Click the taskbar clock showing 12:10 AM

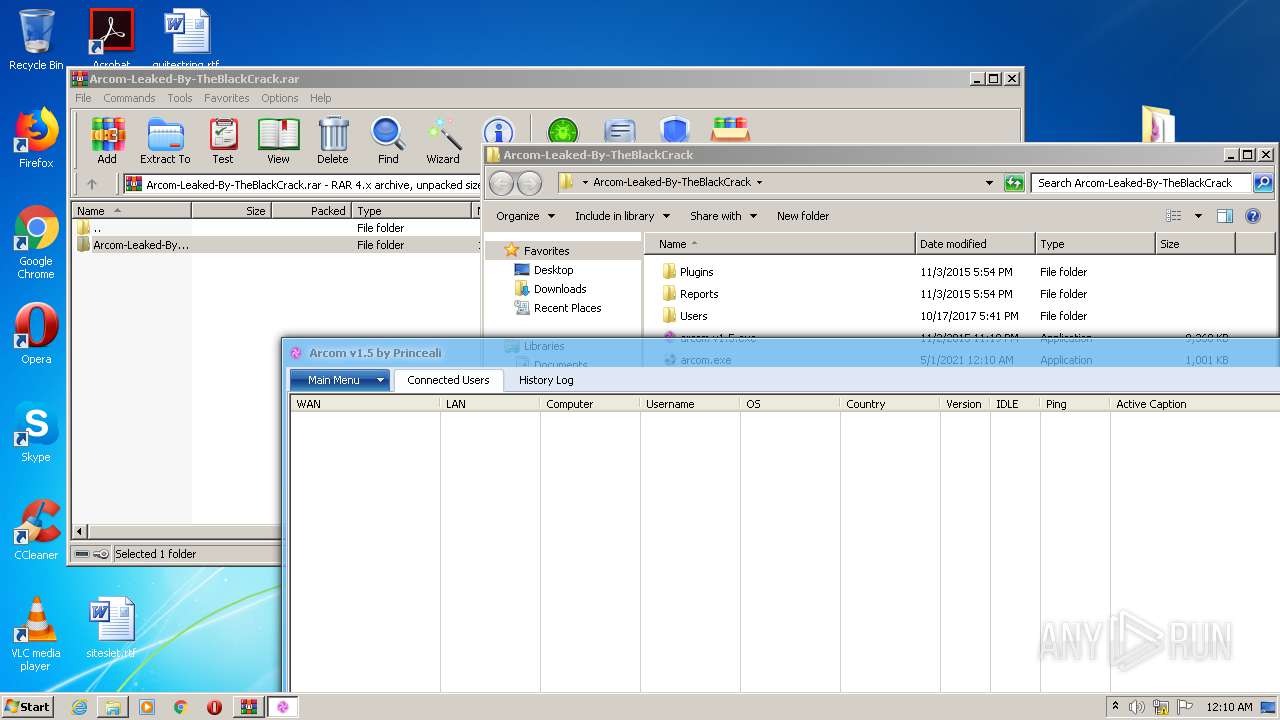pos(1229,707)
